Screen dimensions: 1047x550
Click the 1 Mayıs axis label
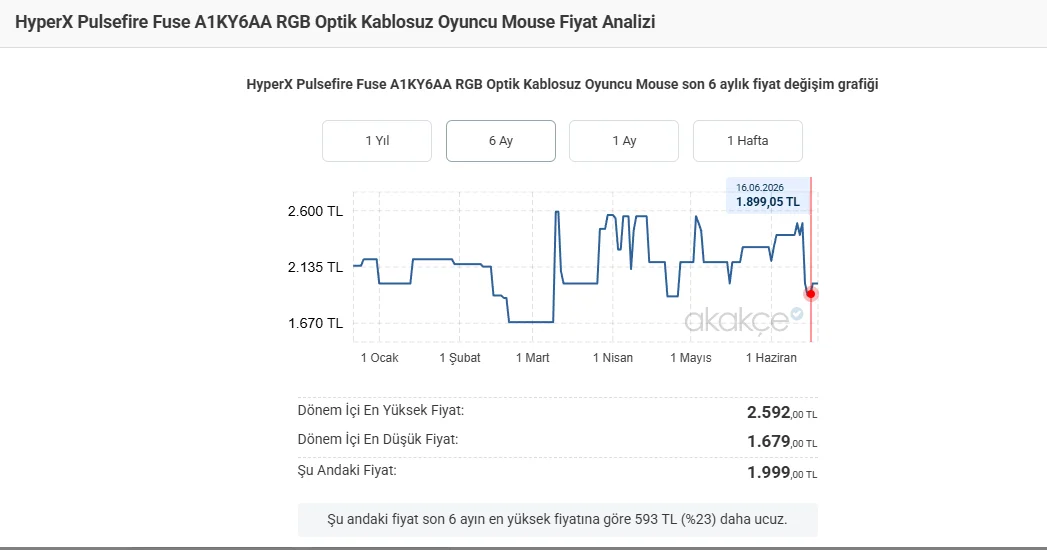690,358
